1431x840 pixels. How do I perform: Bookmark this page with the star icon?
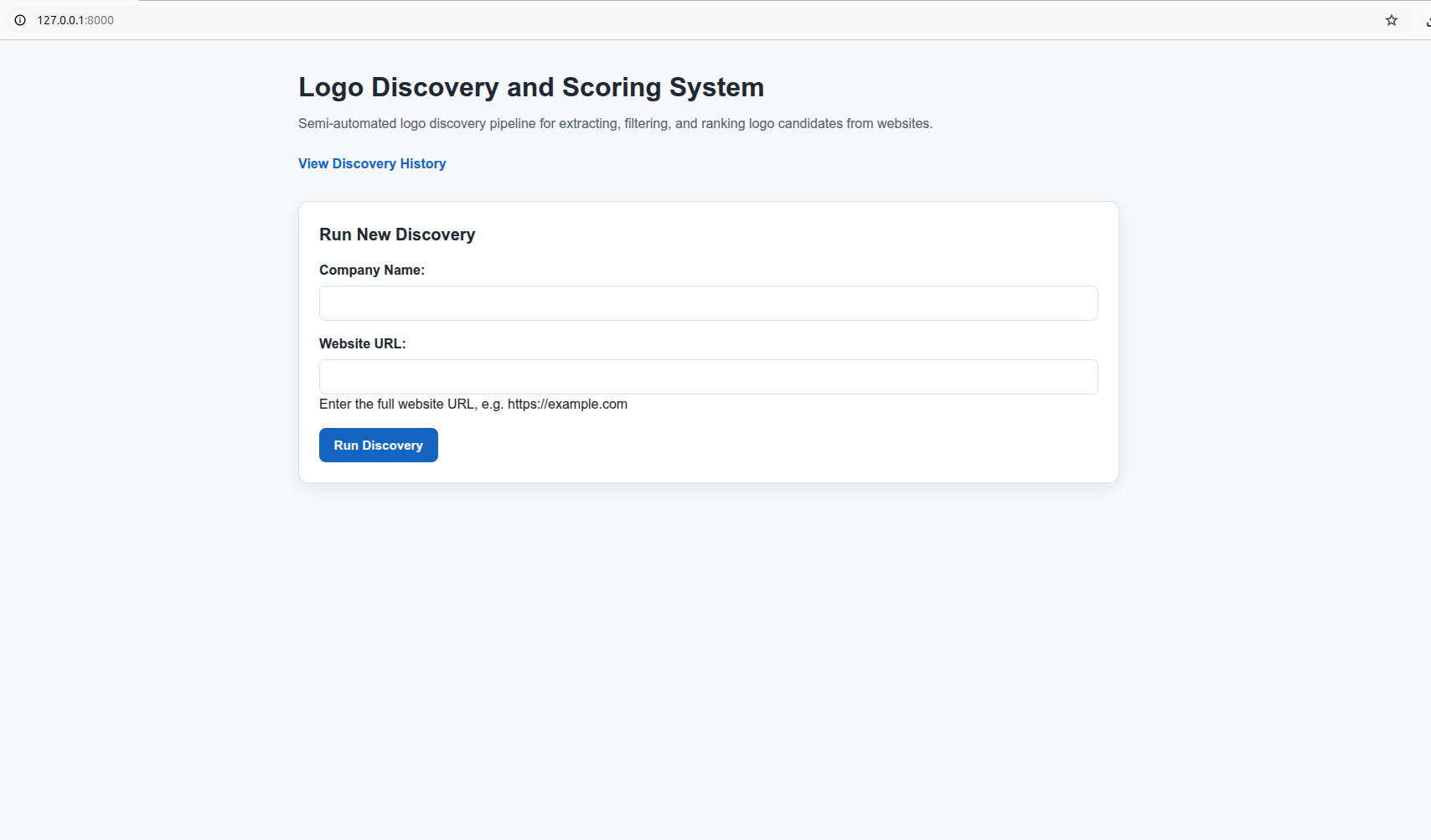tap(1392, 20)
